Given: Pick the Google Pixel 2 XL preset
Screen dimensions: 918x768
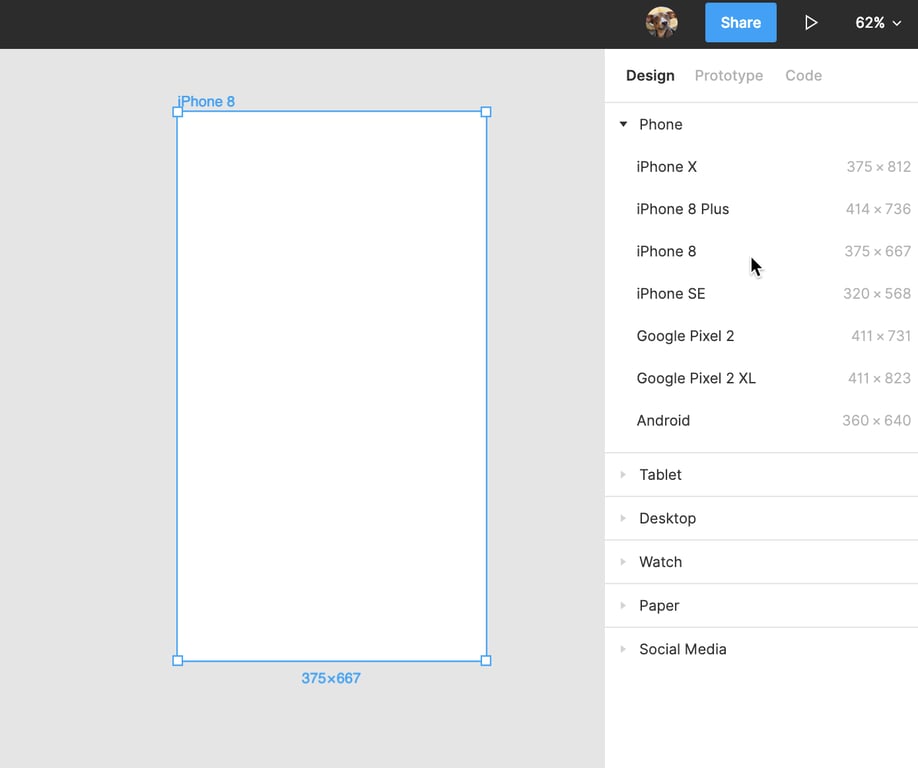Looking at the screenshot, I should click(696, 378).
